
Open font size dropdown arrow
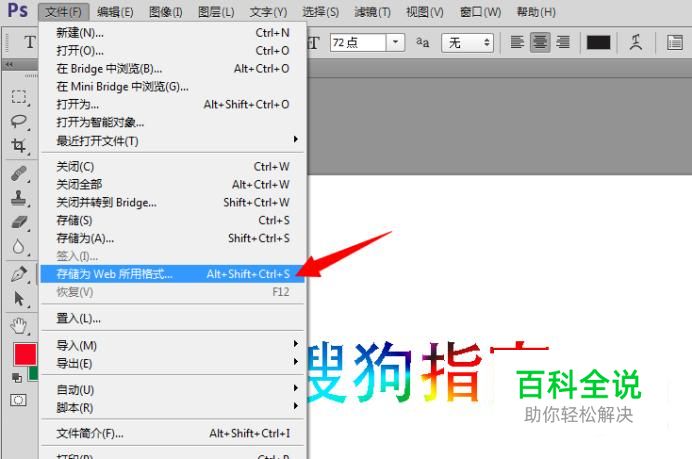[396, 42]
